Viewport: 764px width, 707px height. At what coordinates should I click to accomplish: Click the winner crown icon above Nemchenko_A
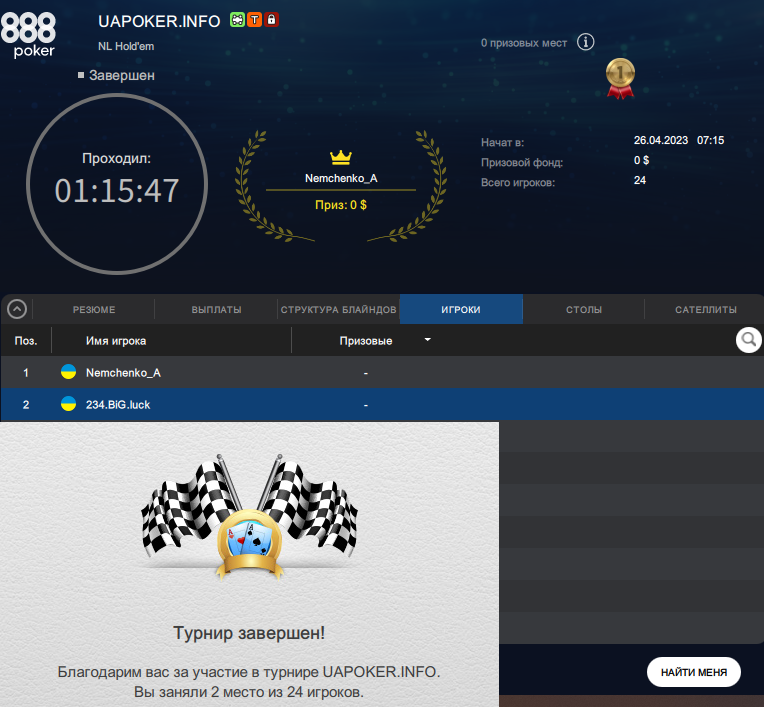[341, 157]
